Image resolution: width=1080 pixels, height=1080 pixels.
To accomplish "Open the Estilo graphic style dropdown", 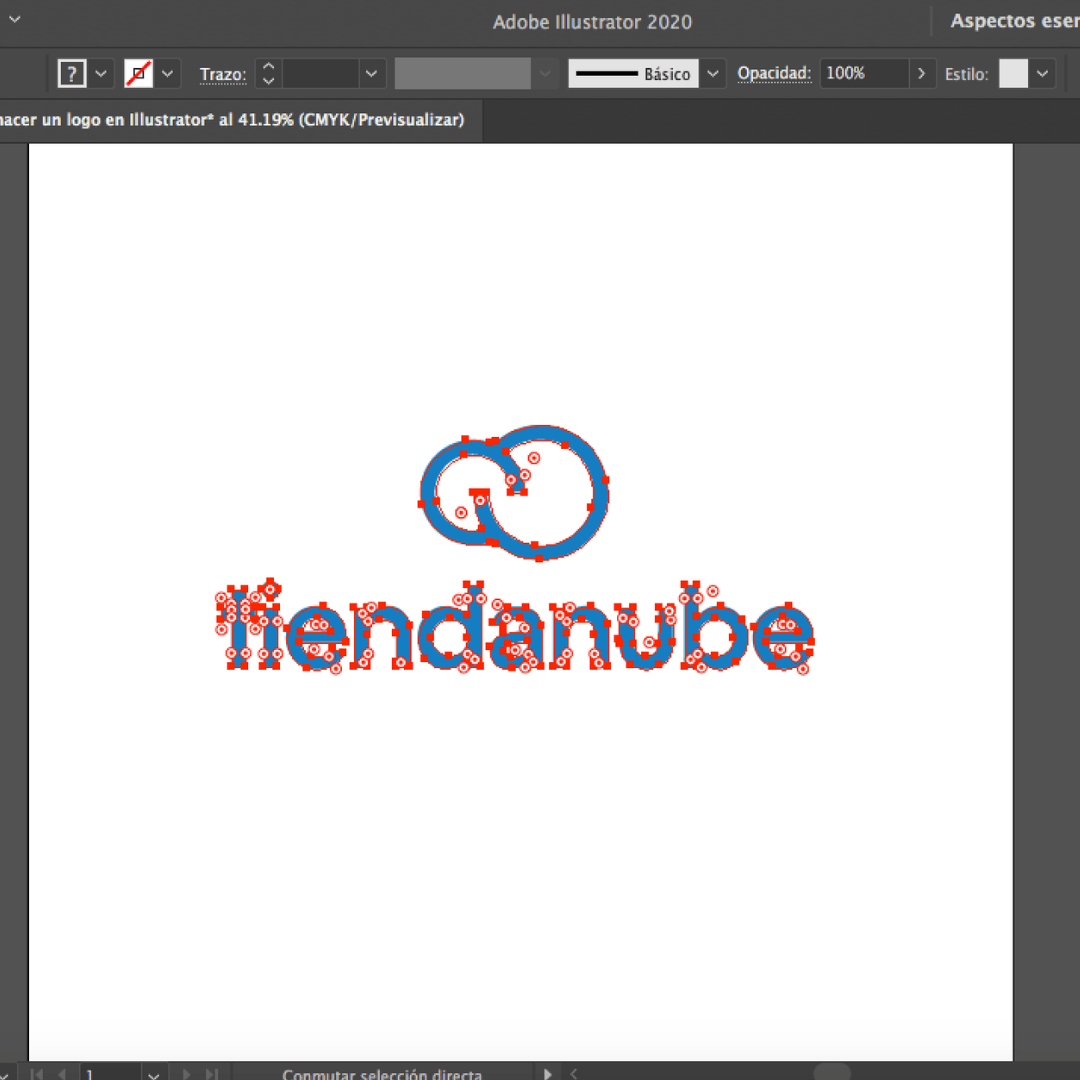I will click(1042, 74).
